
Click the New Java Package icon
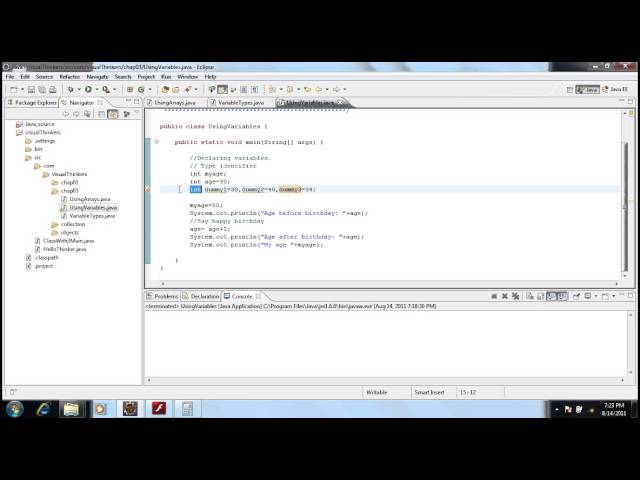[x=130, y=89]
